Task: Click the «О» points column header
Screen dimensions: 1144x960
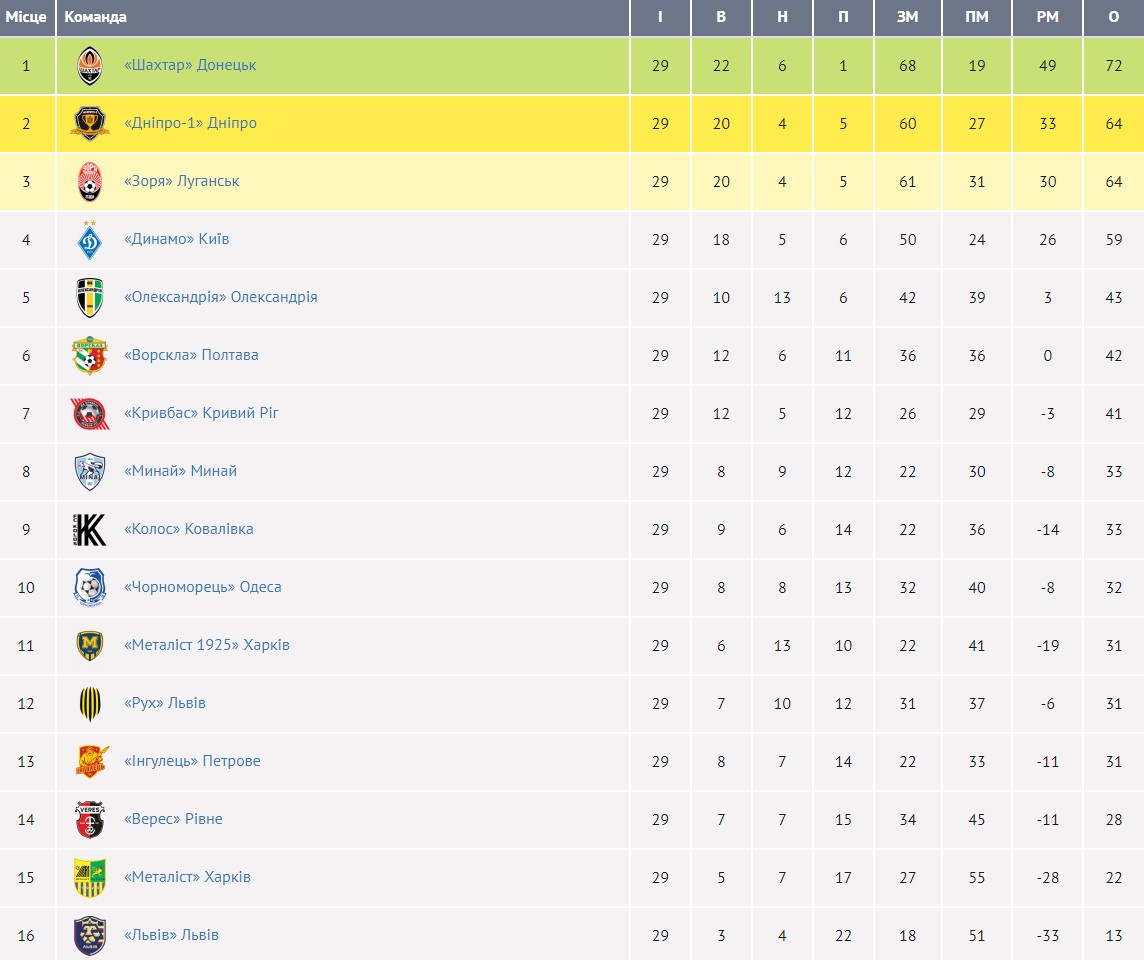Action: 1114,17
